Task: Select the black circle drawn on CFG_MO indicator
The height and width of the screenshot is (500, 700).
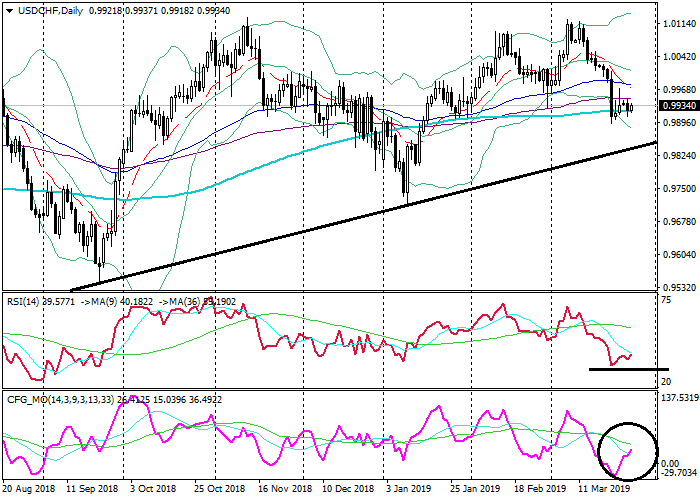Action: [627, 449]
